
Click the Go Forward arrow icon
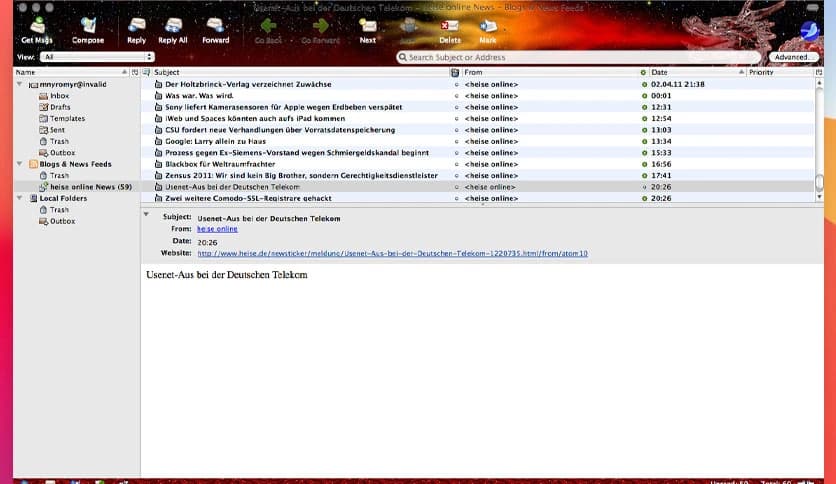320,26
